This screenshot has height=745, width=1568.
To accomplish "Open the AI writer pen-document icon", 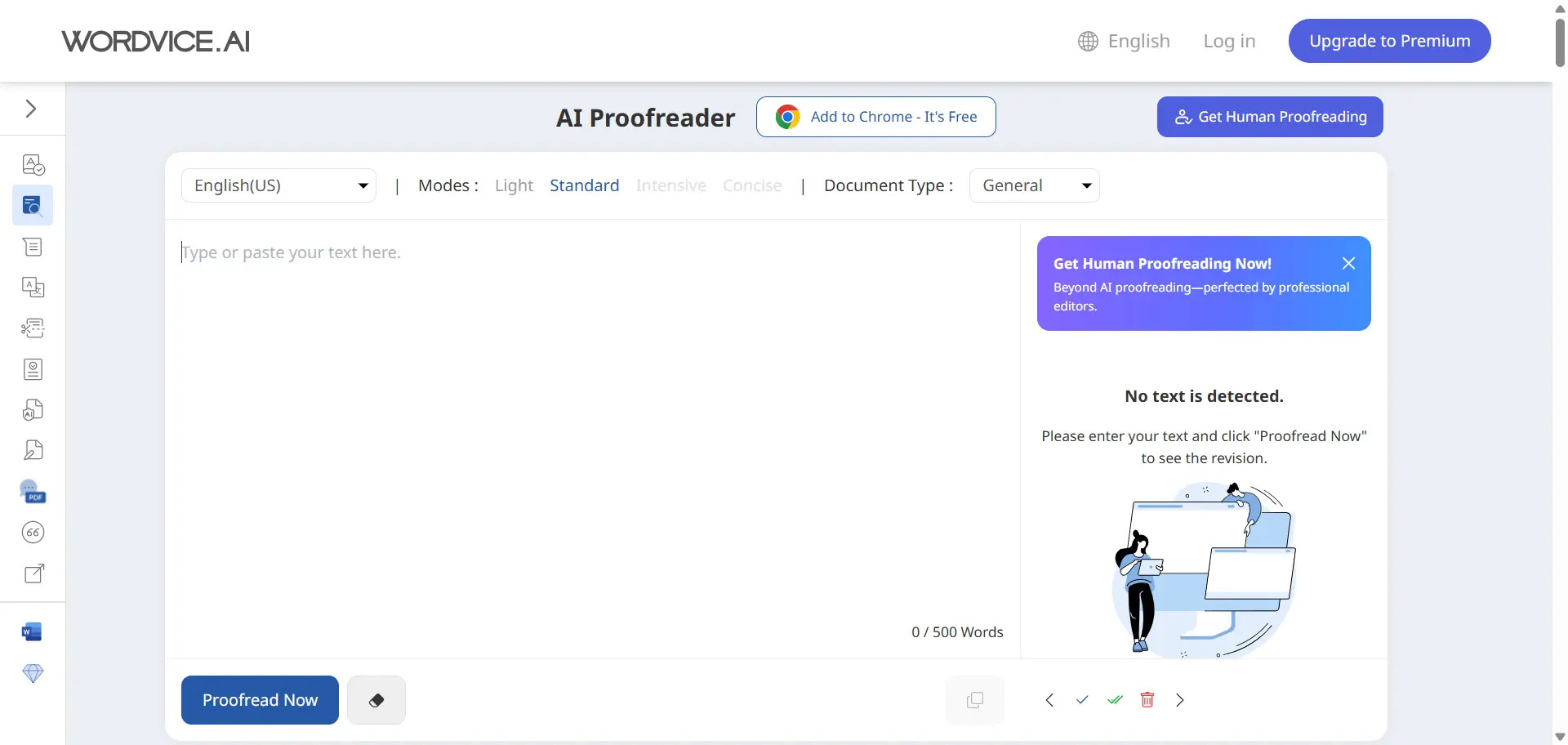I will (x=33, y=451).
